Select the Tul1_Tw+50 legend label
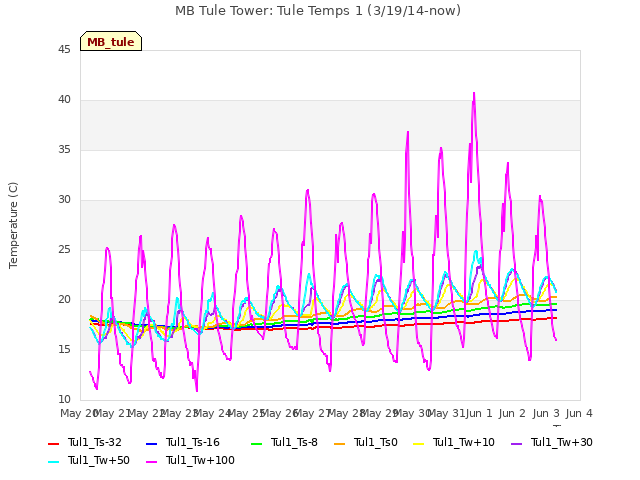The width and height of the screenshot is (640, 480). [99, 460]
